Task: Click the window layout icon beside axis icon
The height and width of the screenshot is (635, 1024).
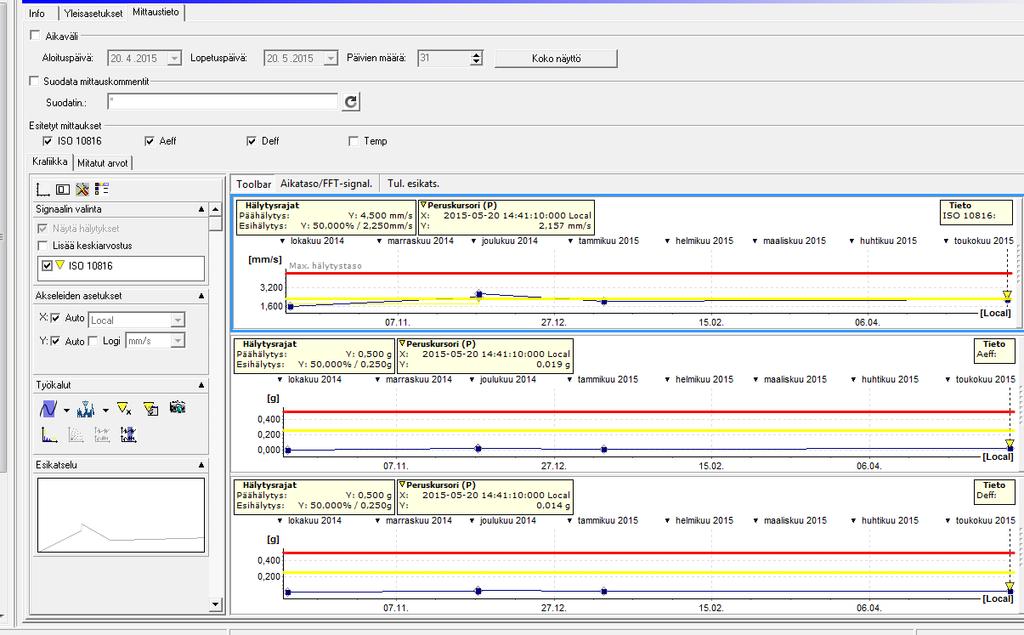Action: [63, 189]
